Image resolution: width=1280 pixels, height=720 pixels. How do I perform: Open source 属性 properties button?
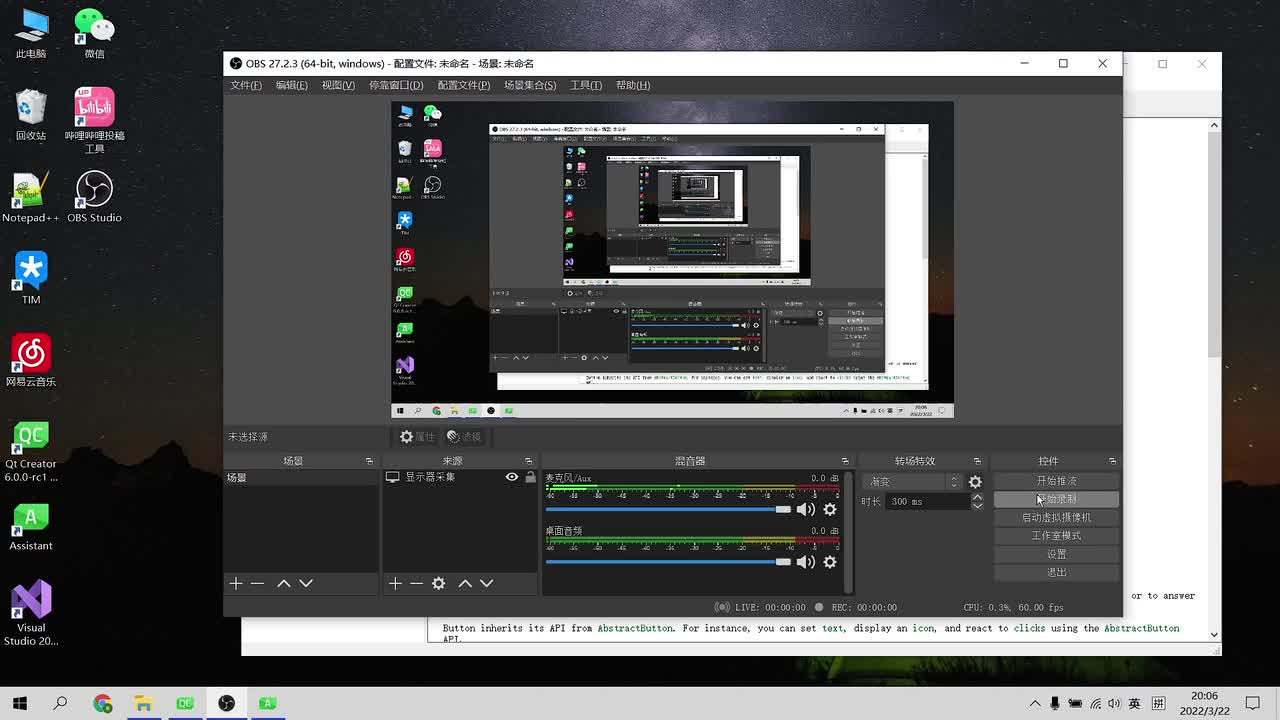(417, 437)
